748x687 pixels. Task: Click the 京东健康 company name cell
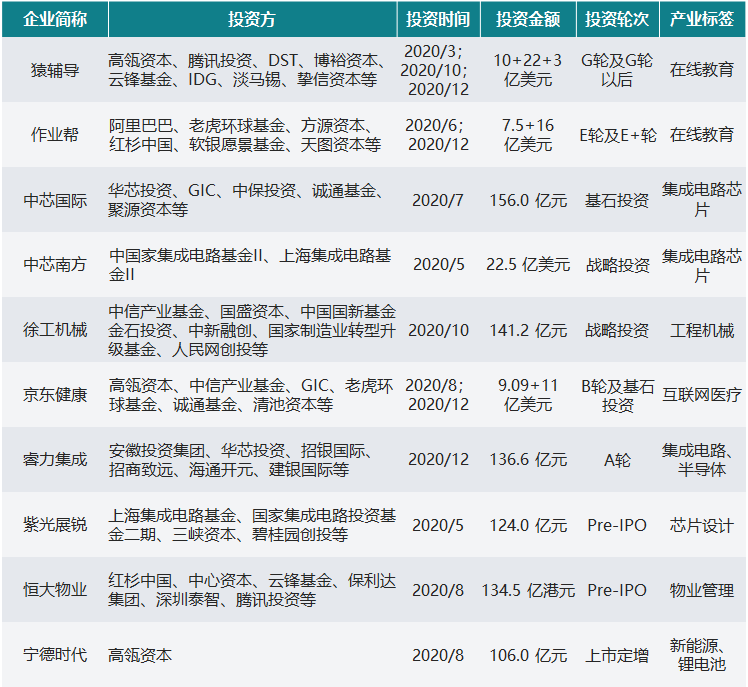pos(55,395)
